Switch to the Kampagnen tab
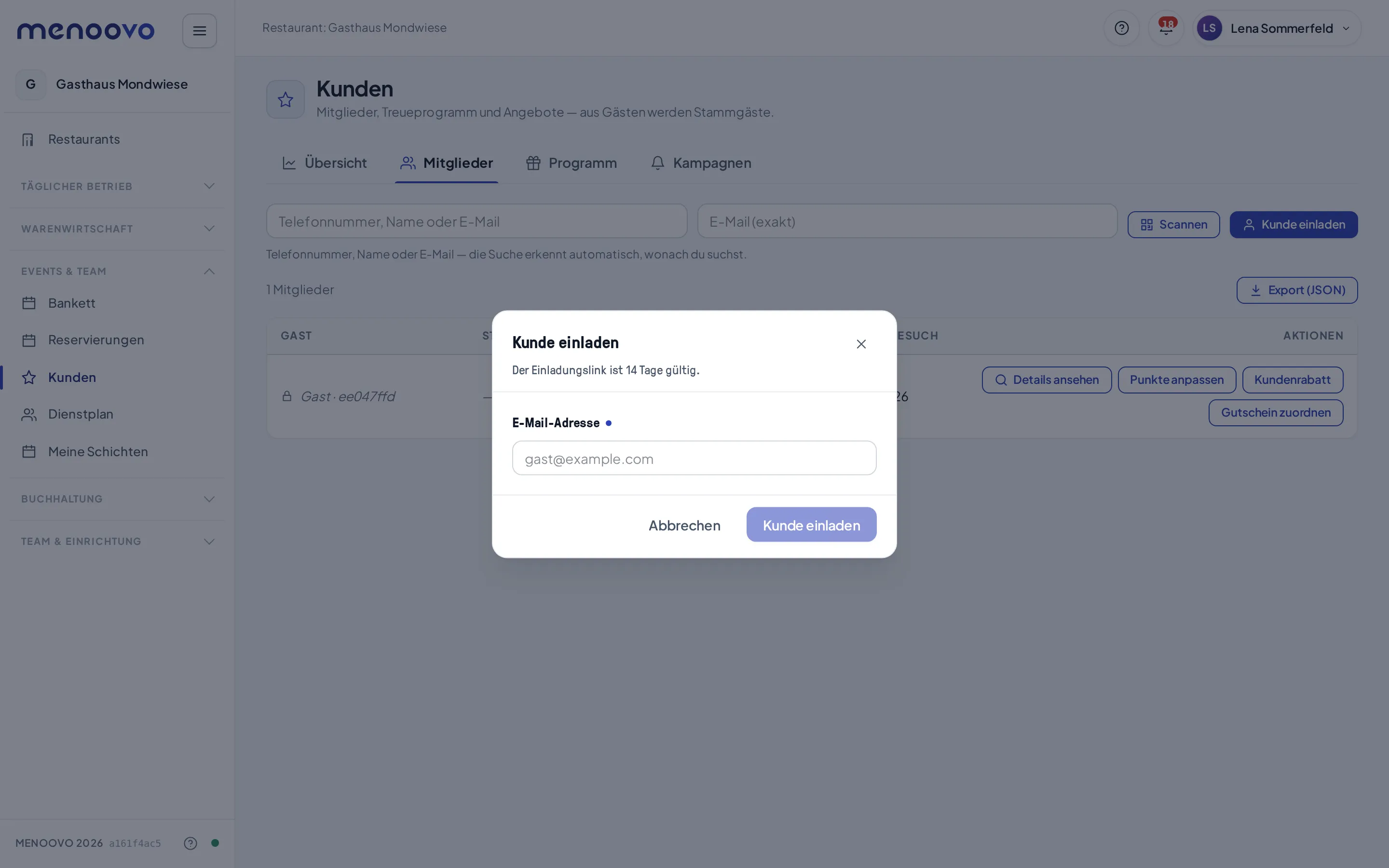Image resolution: width=1389 pixels, height=868 pixels. click(701, 163)
